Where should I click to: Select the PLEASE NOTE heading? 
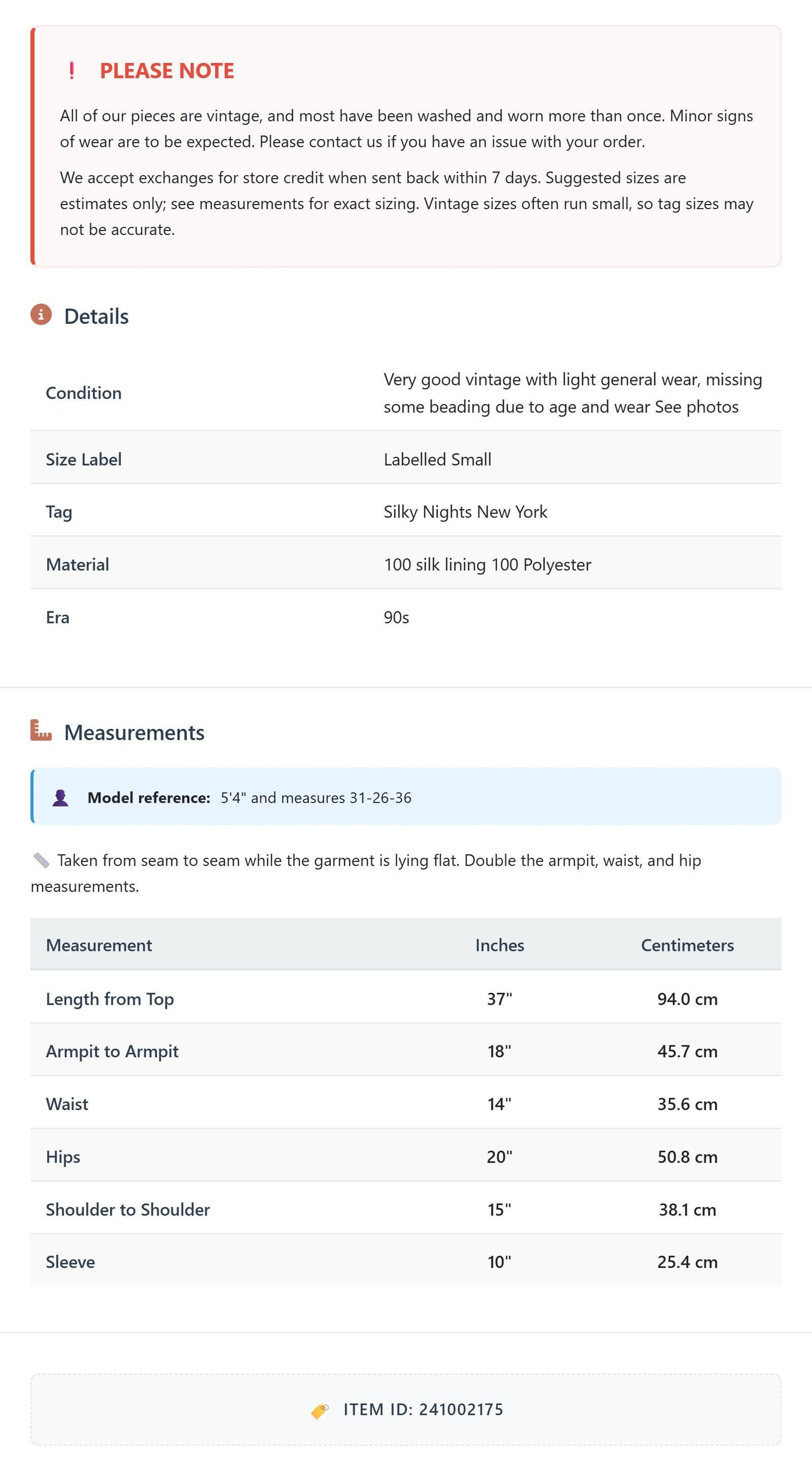click(167, 71)
